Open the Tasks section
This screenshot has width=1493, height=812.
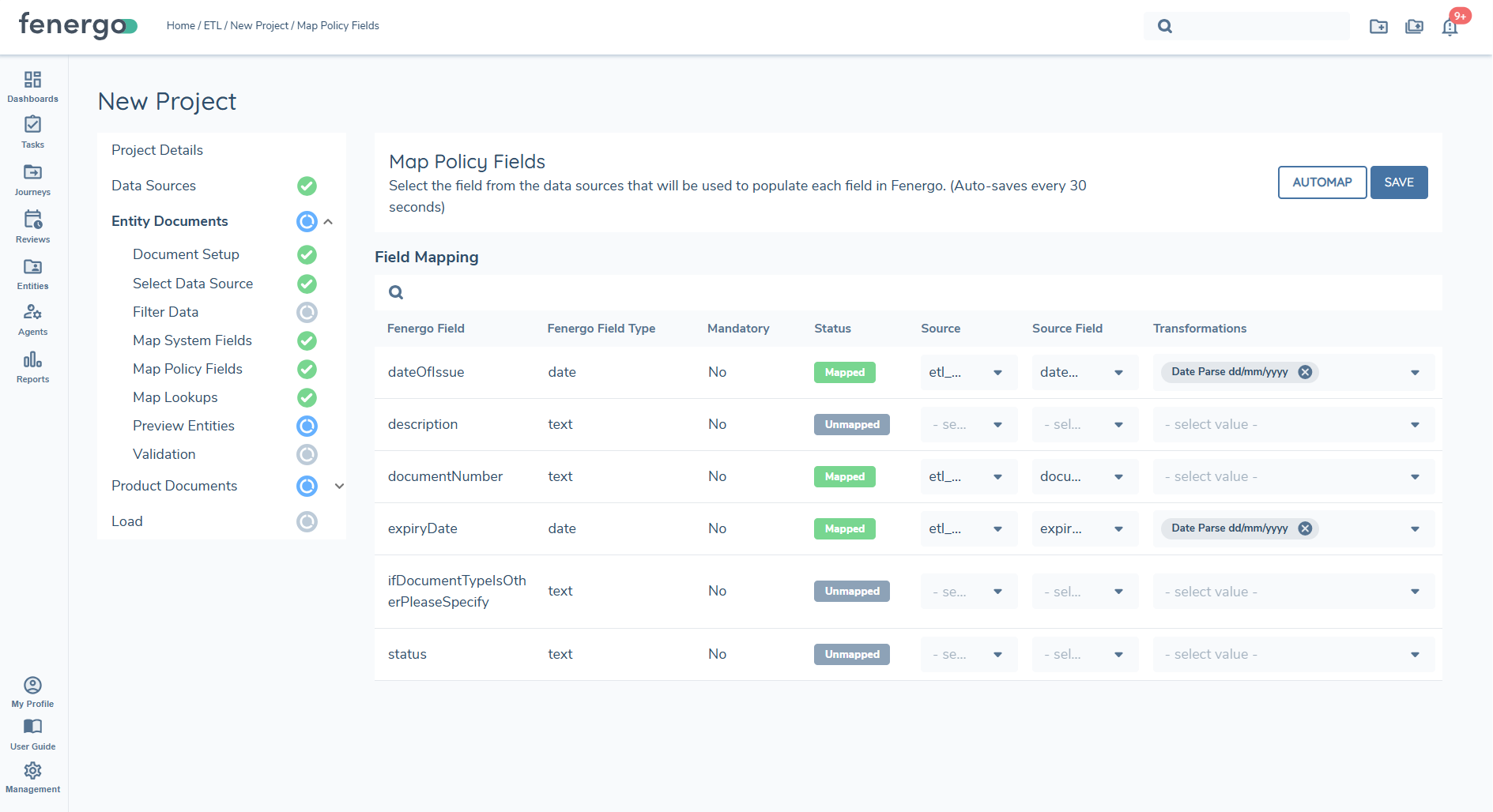coord(32,131)
